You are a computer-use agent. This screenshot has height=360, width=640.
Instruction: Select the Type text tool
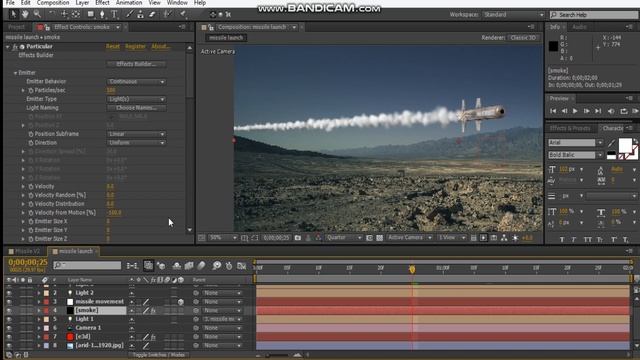pos(114,15)
